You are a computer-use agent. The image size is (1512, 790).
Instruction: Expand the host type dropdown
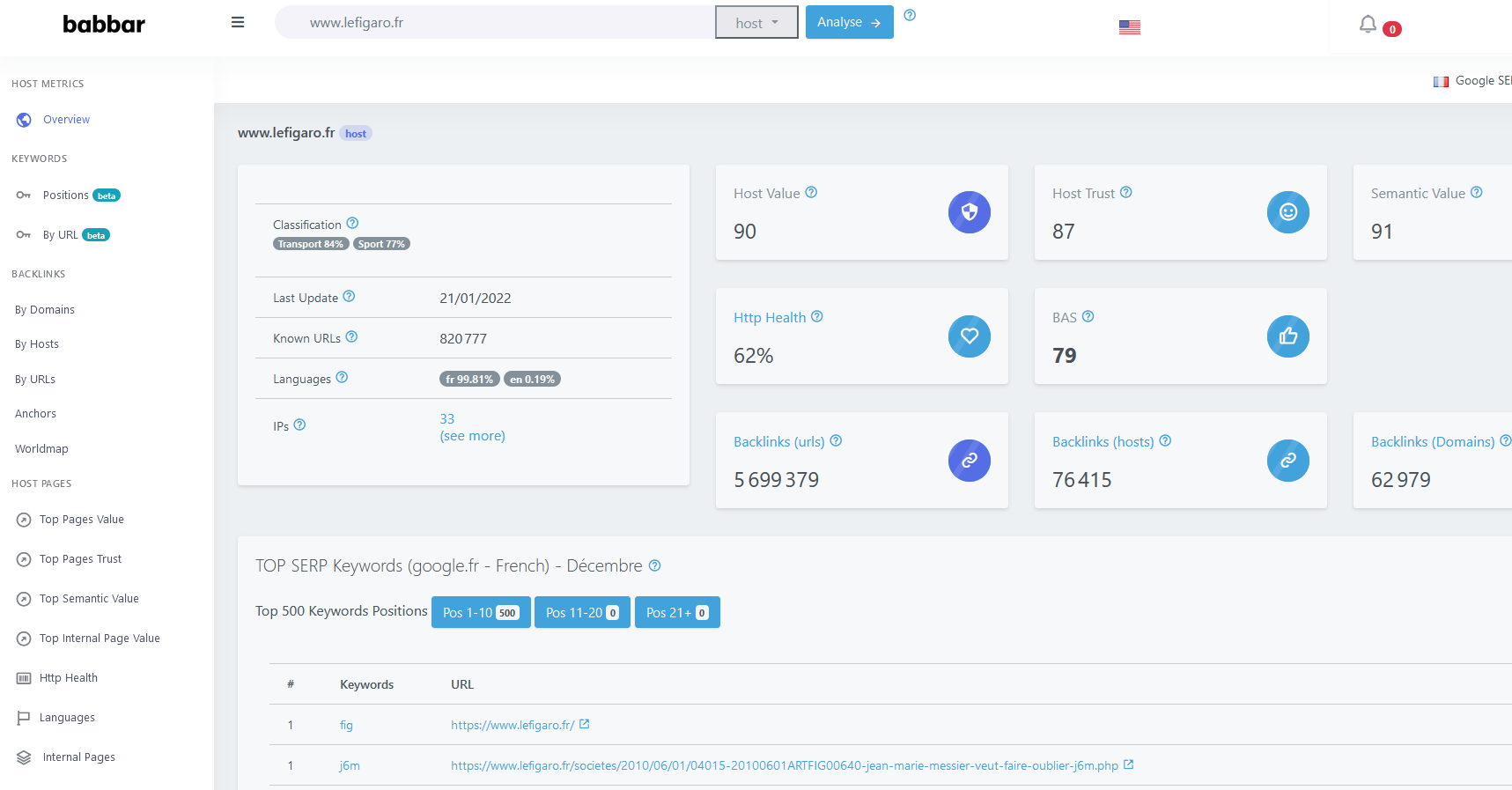click(756, 23)
